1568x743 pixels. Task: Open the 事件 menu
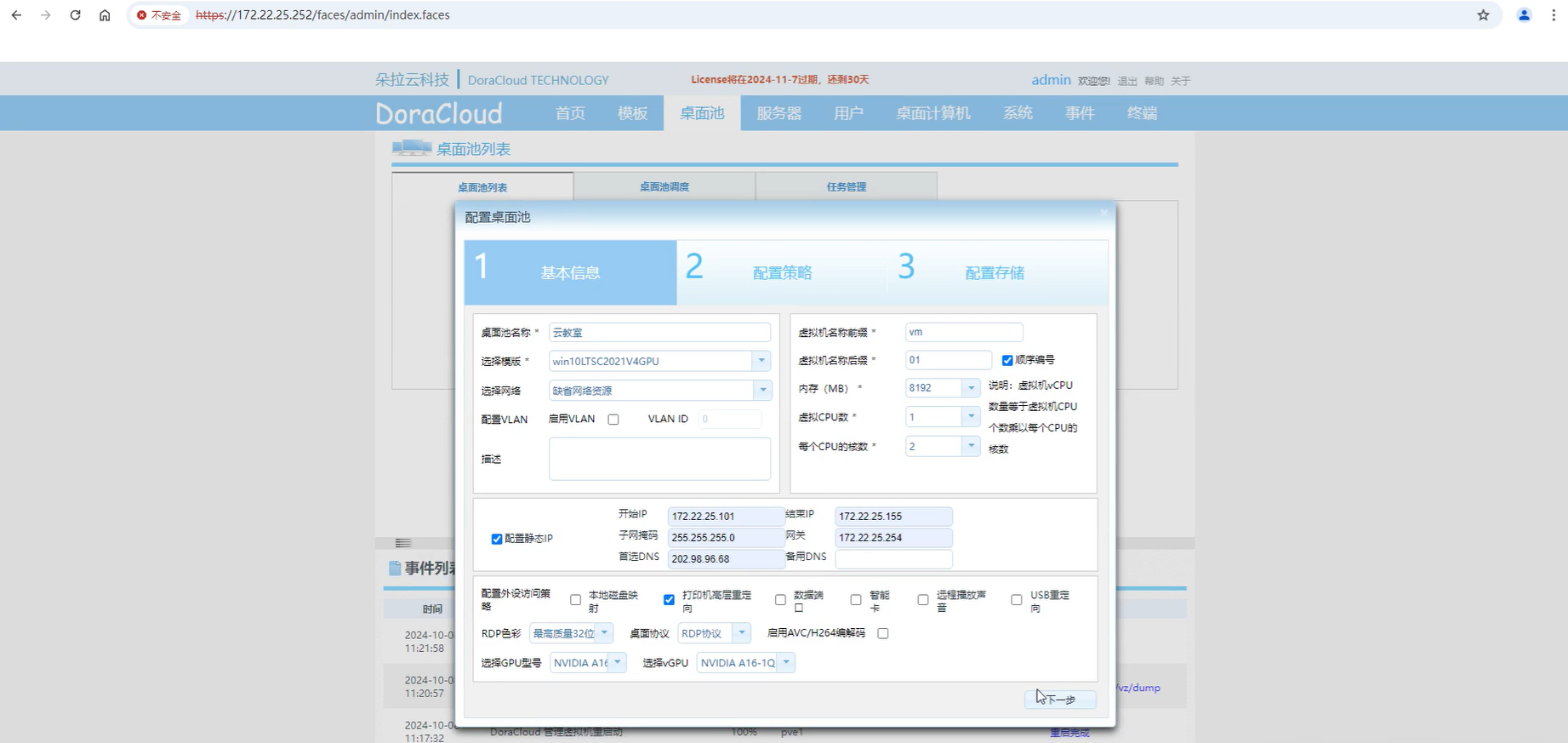[1080, 113]
